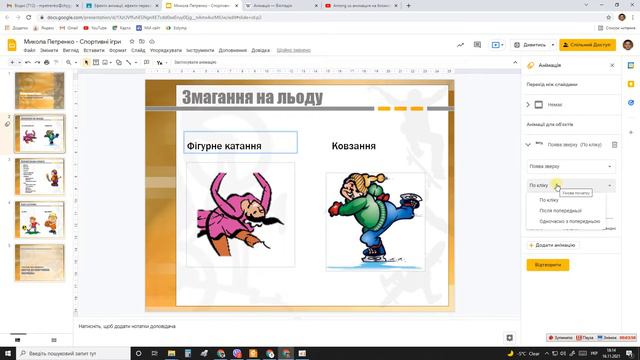Click the new slide plus button
Viewport: 640px width, 360px height.
point(12,62)
